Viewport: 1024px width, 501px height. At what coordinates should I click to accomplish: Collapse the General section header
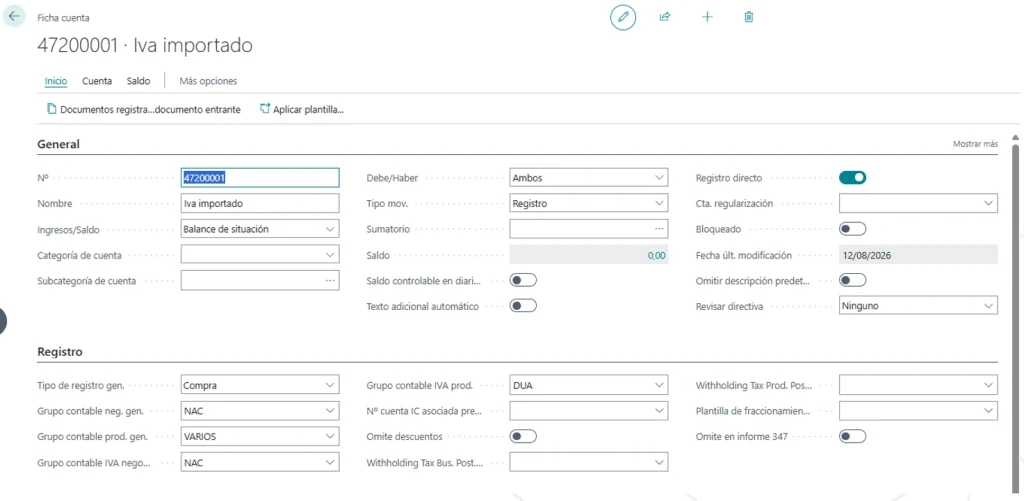point(59,144)
